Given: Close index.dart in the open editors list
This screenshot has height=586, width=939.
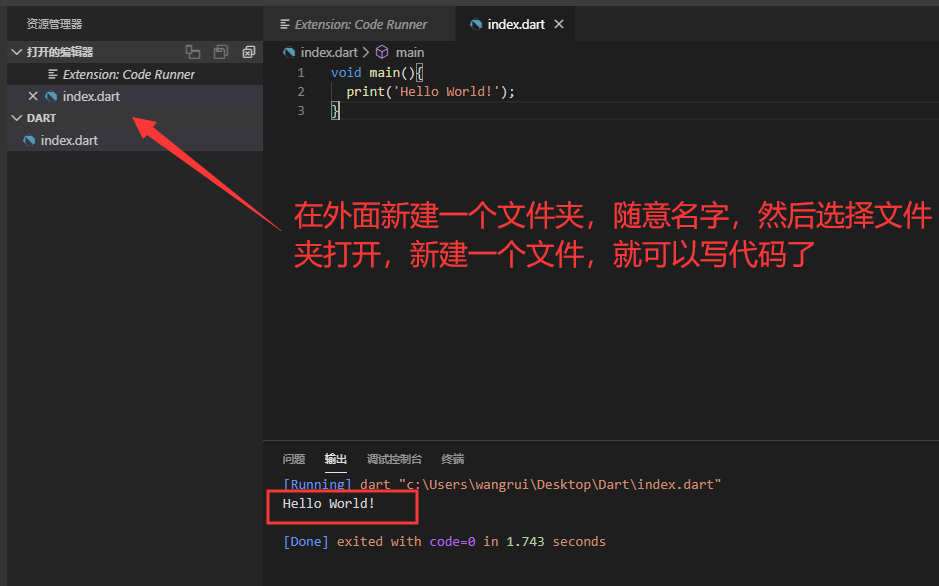Looking at the screenshot, I should pos(33,96).
